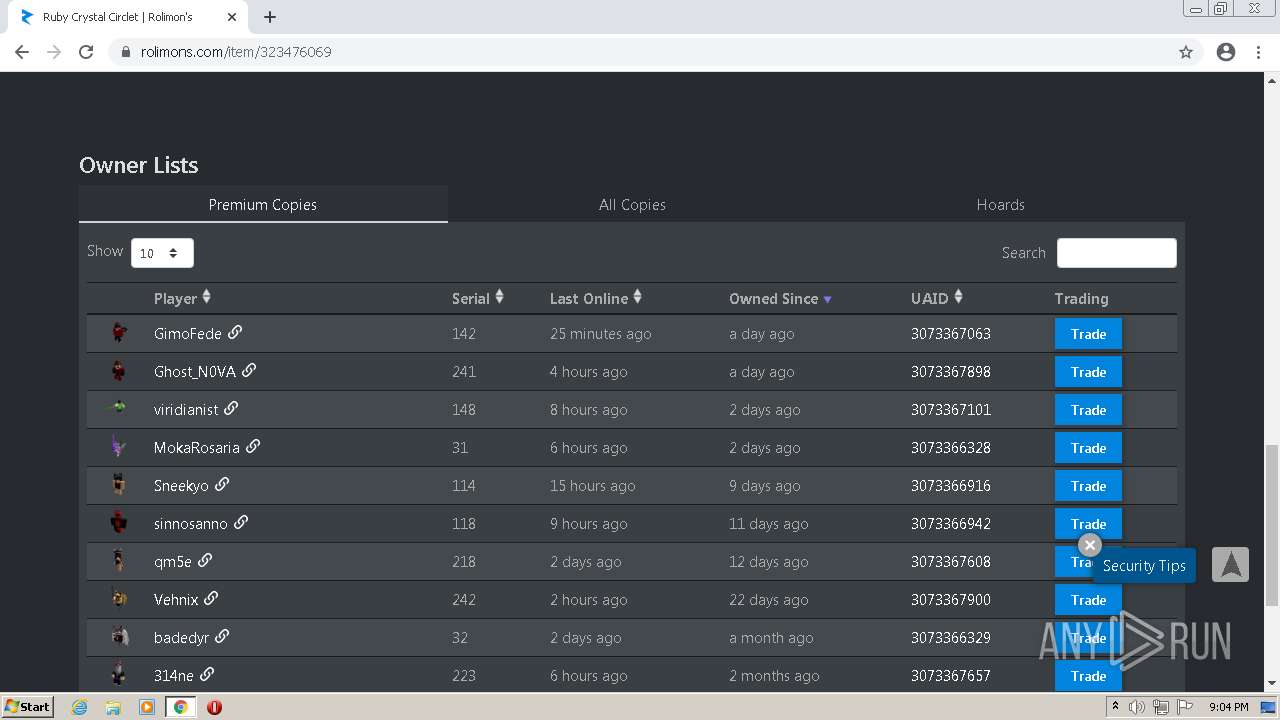Click Trade button for Sneekyo

(x=1088, y=486)
